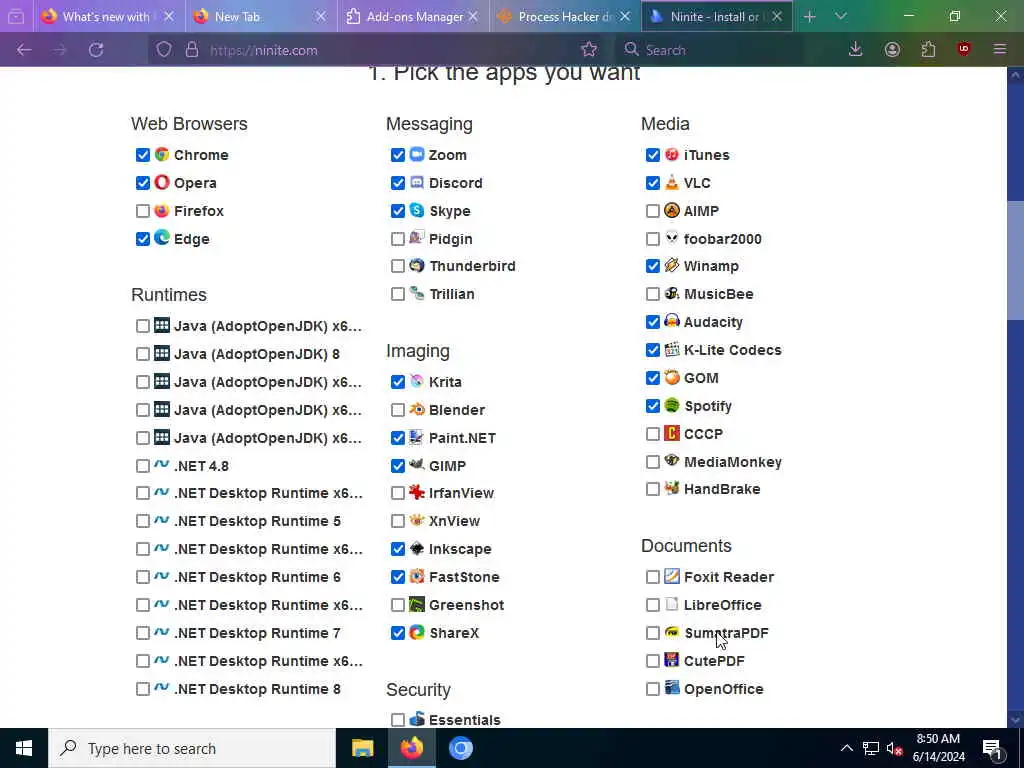This screenshot has width=1024, height=768.
Task: Go back to the previous page
Action: (x=24, y=50)
